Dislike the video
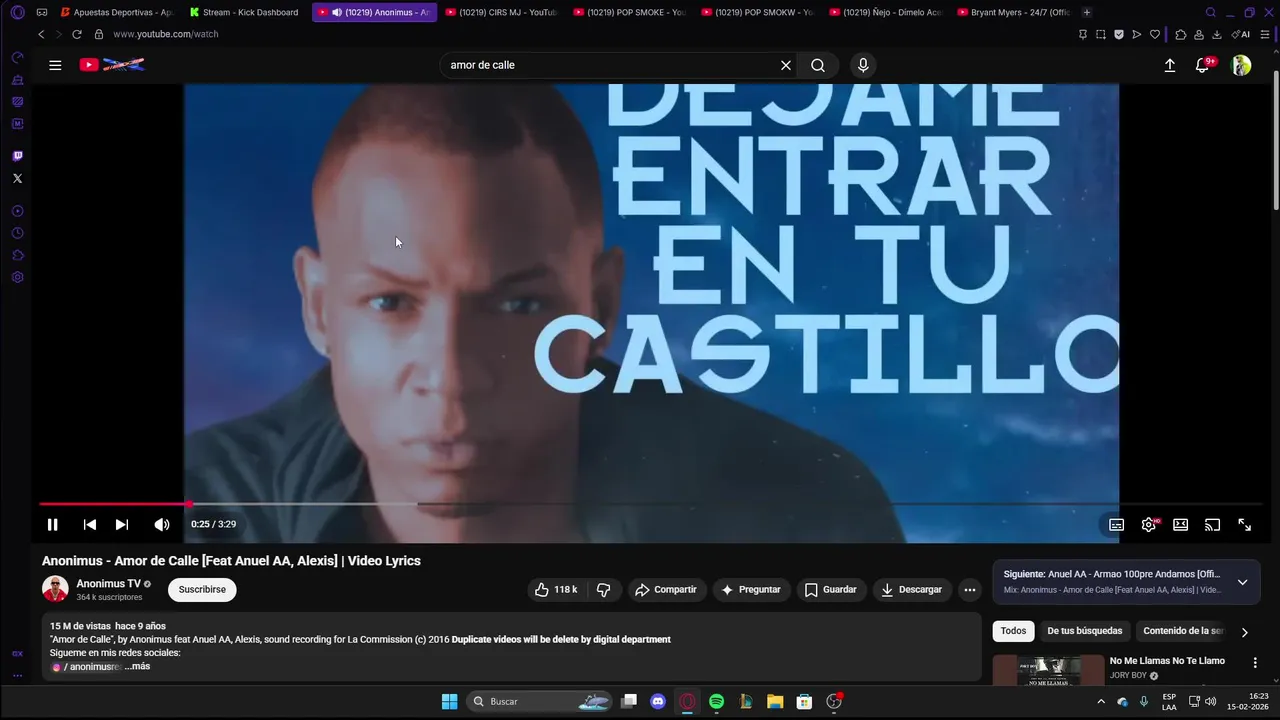This screenshot has width=1280, height=720. 603,590
